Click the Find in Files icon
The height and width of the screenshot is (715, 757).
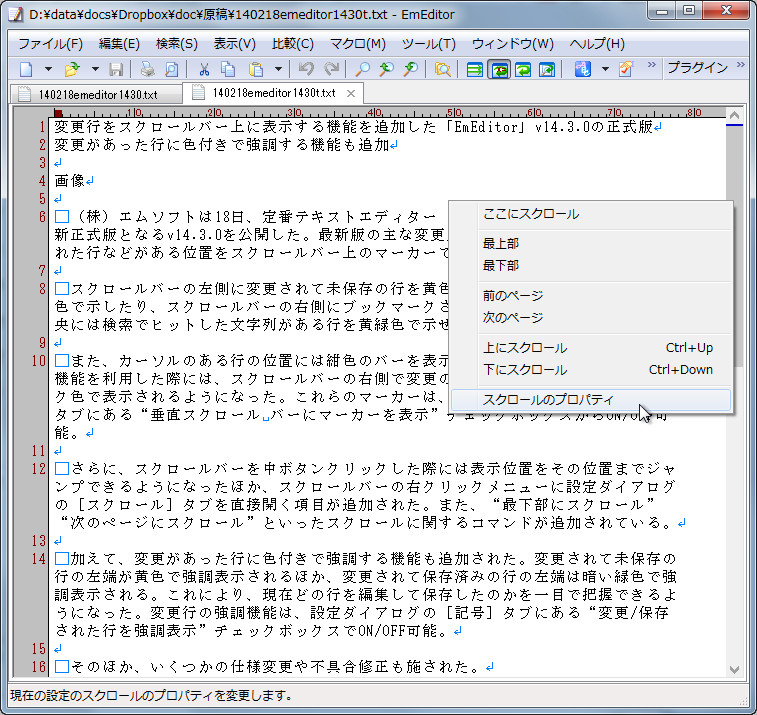pos(442,70)
